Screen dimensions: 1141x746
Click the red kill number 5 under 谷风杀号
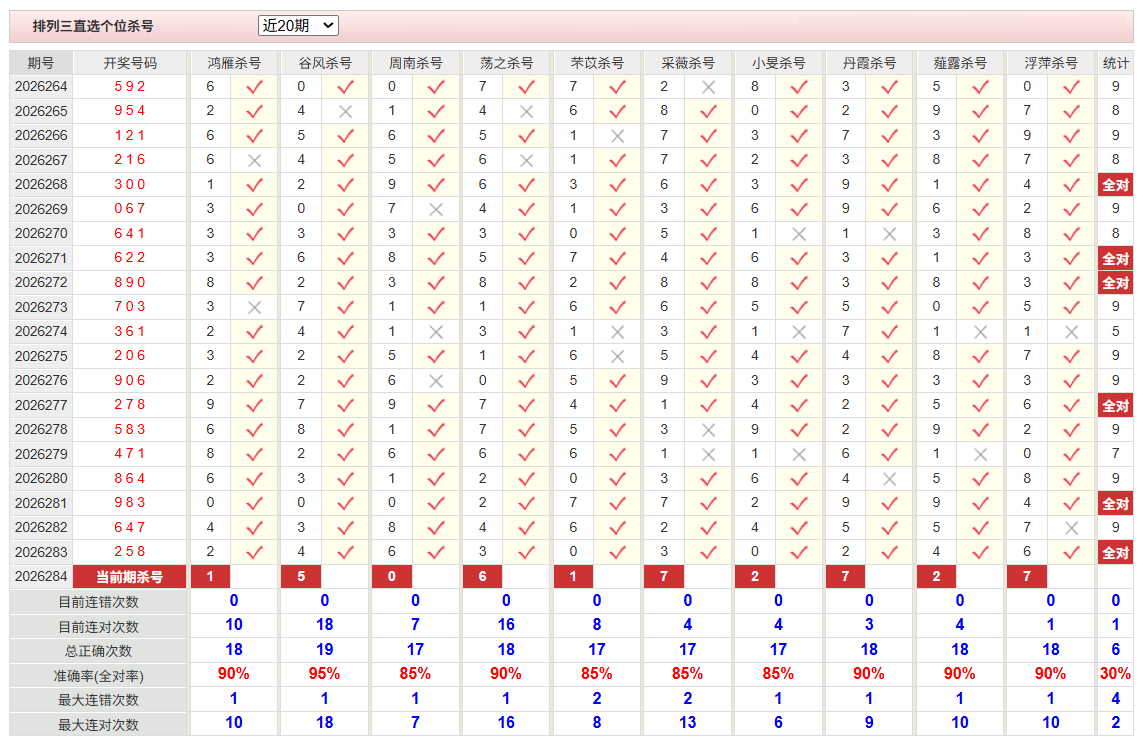(301, 577)
